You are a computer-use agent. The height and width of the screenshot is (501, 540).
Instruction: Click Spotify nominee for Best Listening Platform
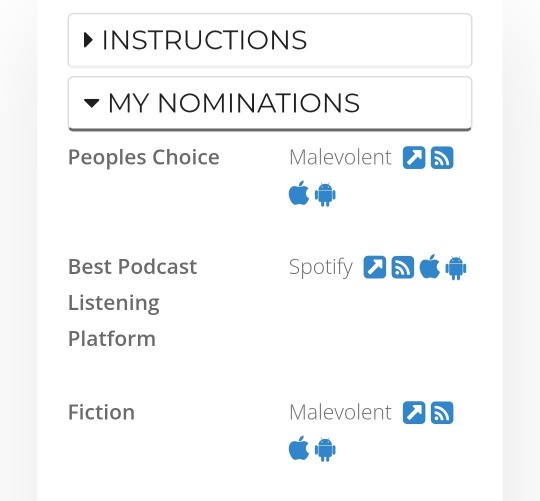321,267
